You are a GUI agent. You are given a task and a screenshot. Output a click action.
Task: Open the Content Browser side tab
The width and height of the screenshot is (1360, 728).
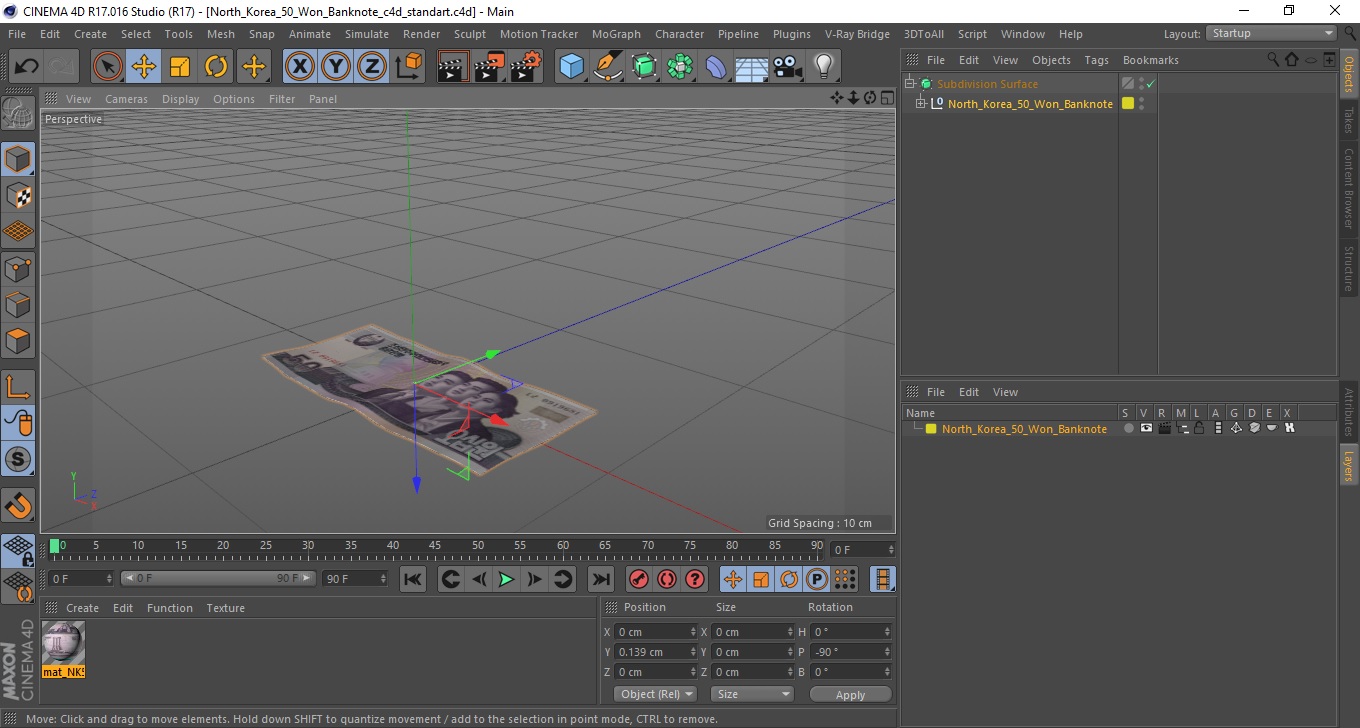click(1349, 188)
